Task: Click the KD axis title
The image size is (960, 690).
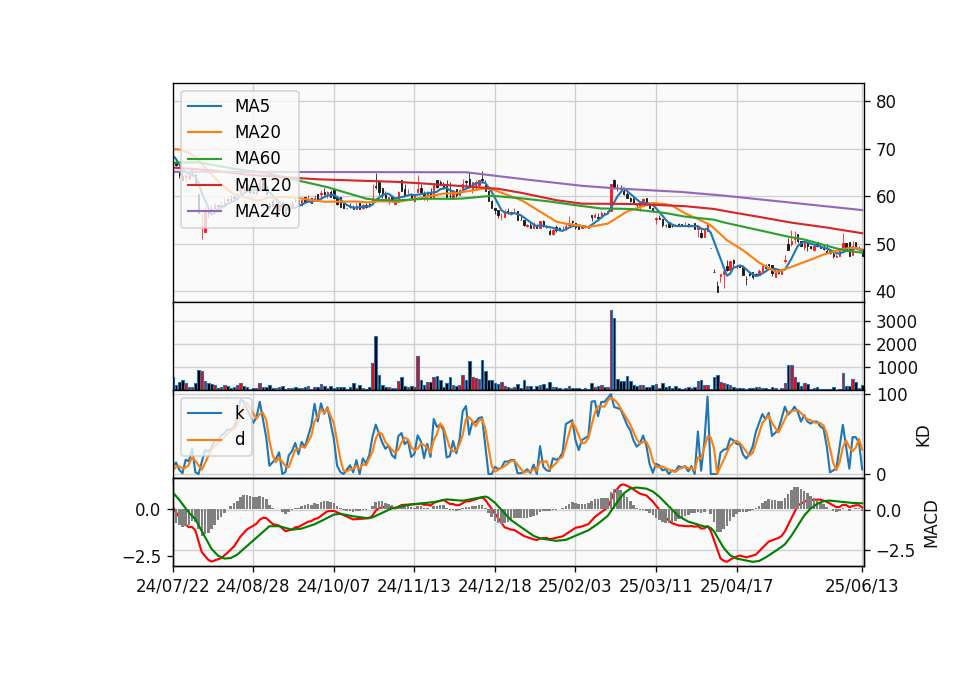Action: [x=923, y=437]
